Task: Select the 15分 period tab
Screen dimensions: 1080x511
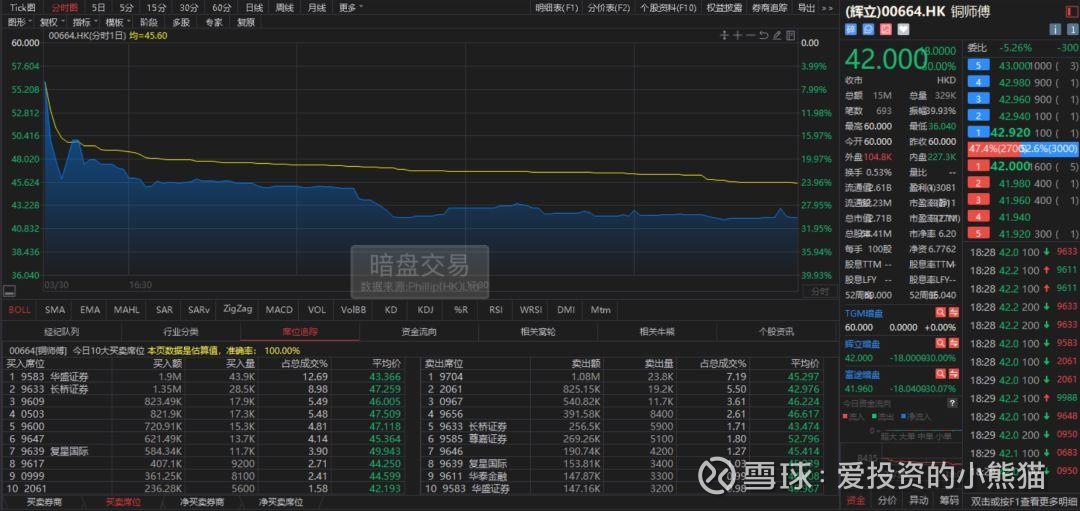Action: tap(157, 8)
